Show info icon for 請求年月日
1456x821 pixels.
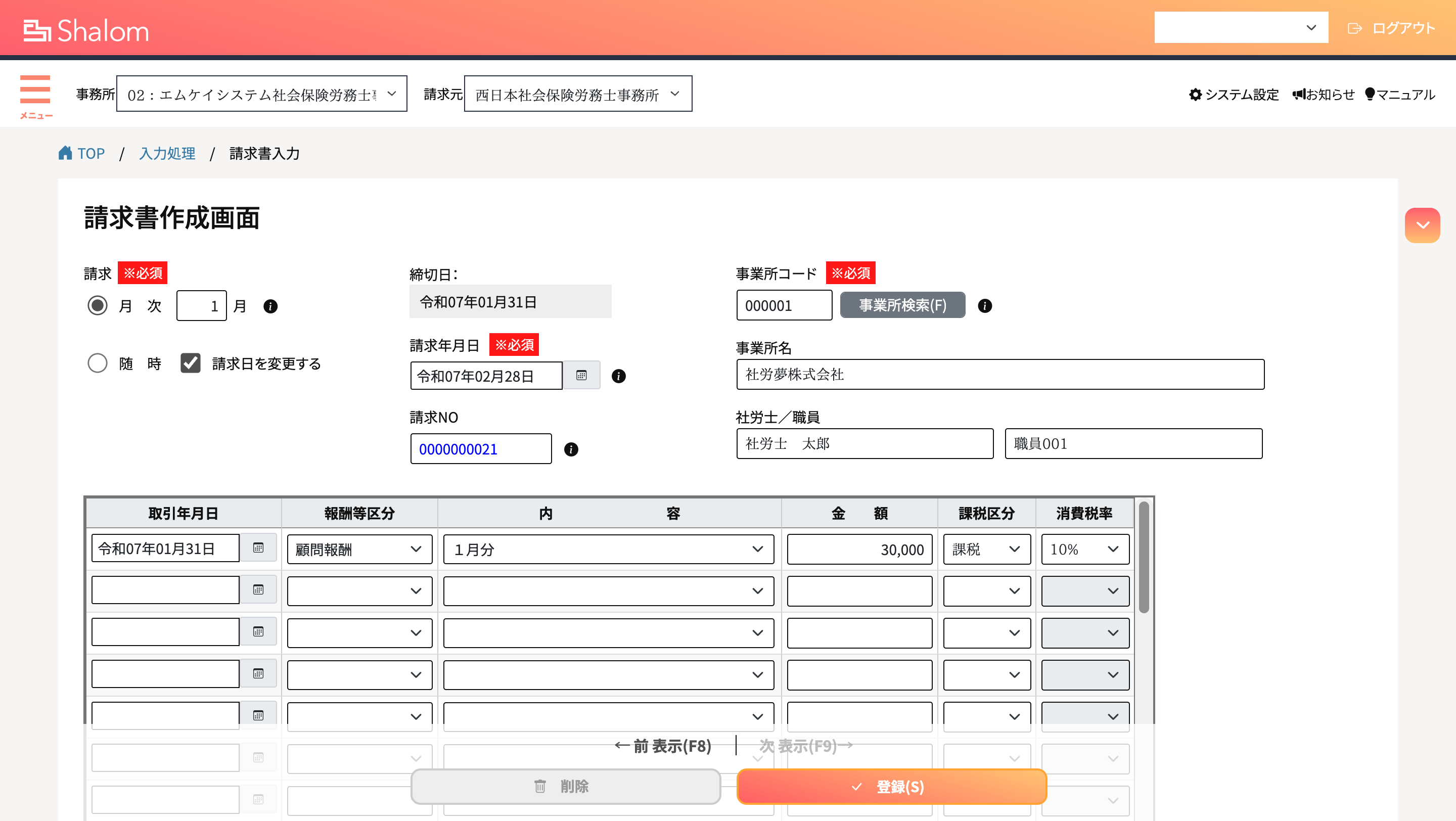tap(619, 376)
